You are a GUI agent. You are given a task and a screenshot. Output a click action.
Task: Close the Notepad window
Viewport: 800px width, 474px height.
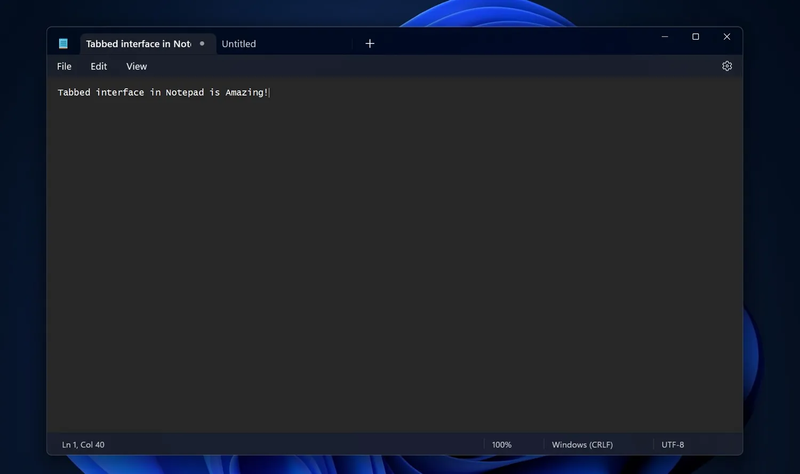(727, 37)
